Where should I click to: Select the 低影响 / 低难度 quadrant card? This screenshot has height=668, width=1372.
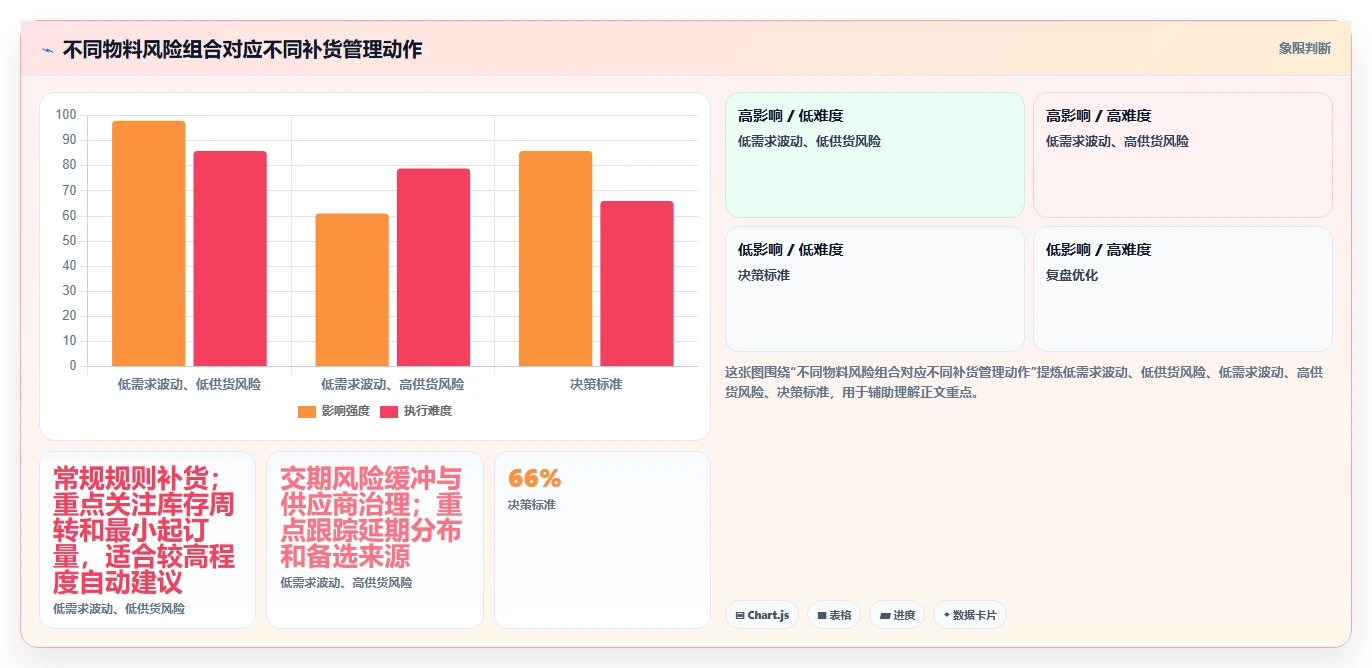pyautogui.click(x=875, y=289)
